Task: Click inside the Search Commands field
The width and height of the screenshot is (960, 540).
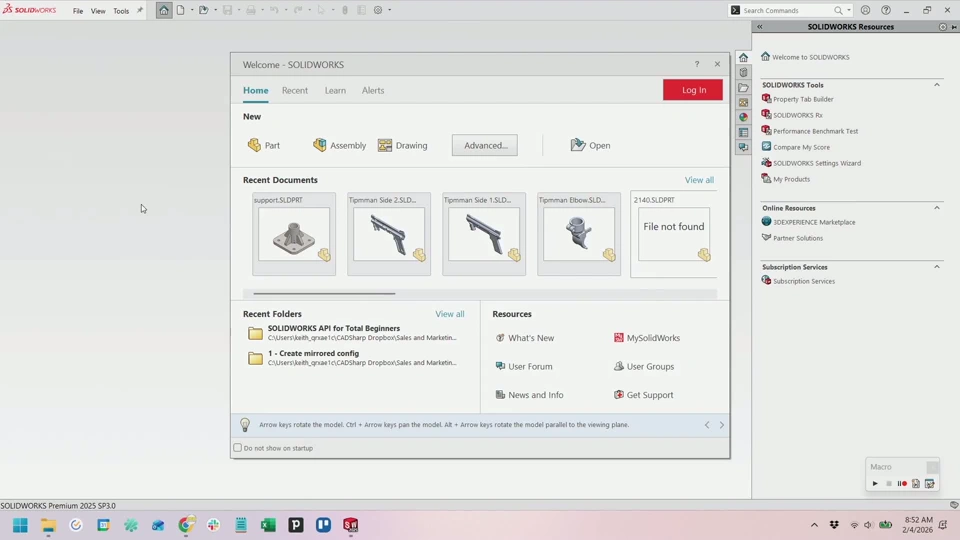Action: [x=786, y=10]
